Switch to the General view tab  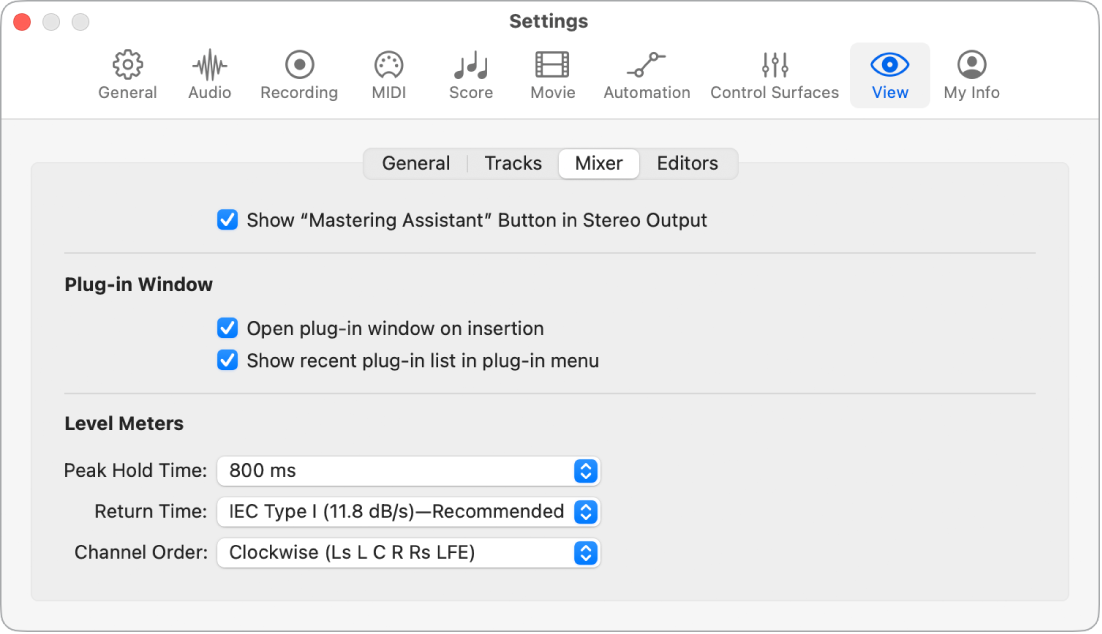coord(416,163)
